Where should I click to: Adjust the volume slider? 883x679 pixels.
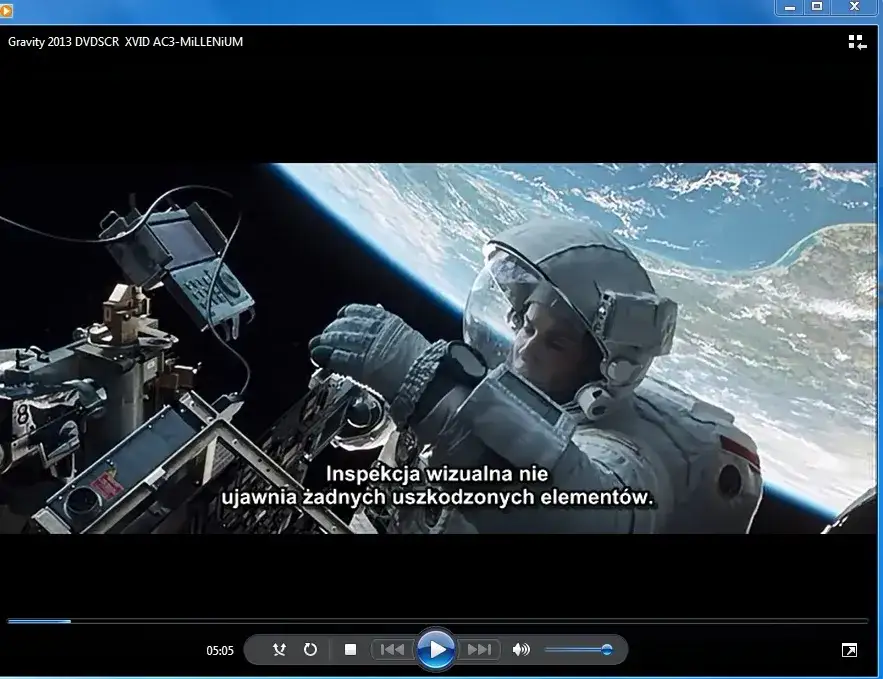pyautogui.click(x=579, y=650)
